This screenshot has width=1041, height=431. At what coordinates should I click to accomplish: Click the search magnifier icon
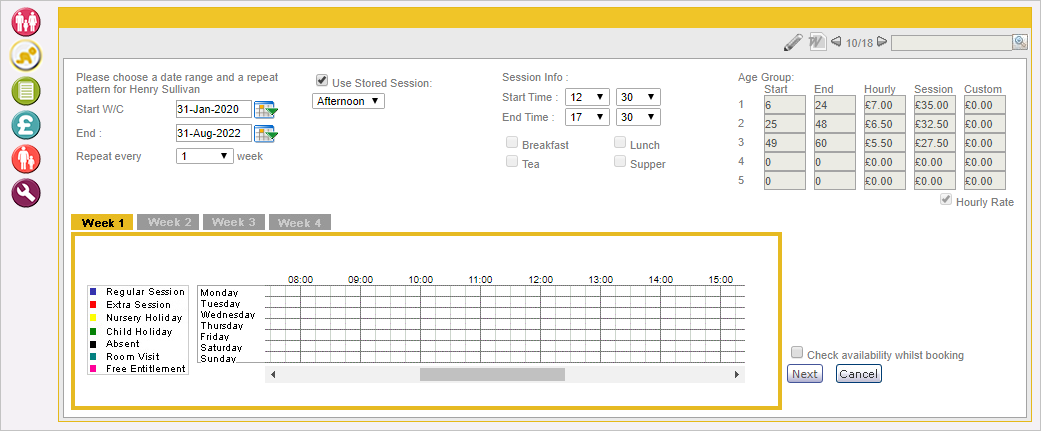[x=1020, y=42]
